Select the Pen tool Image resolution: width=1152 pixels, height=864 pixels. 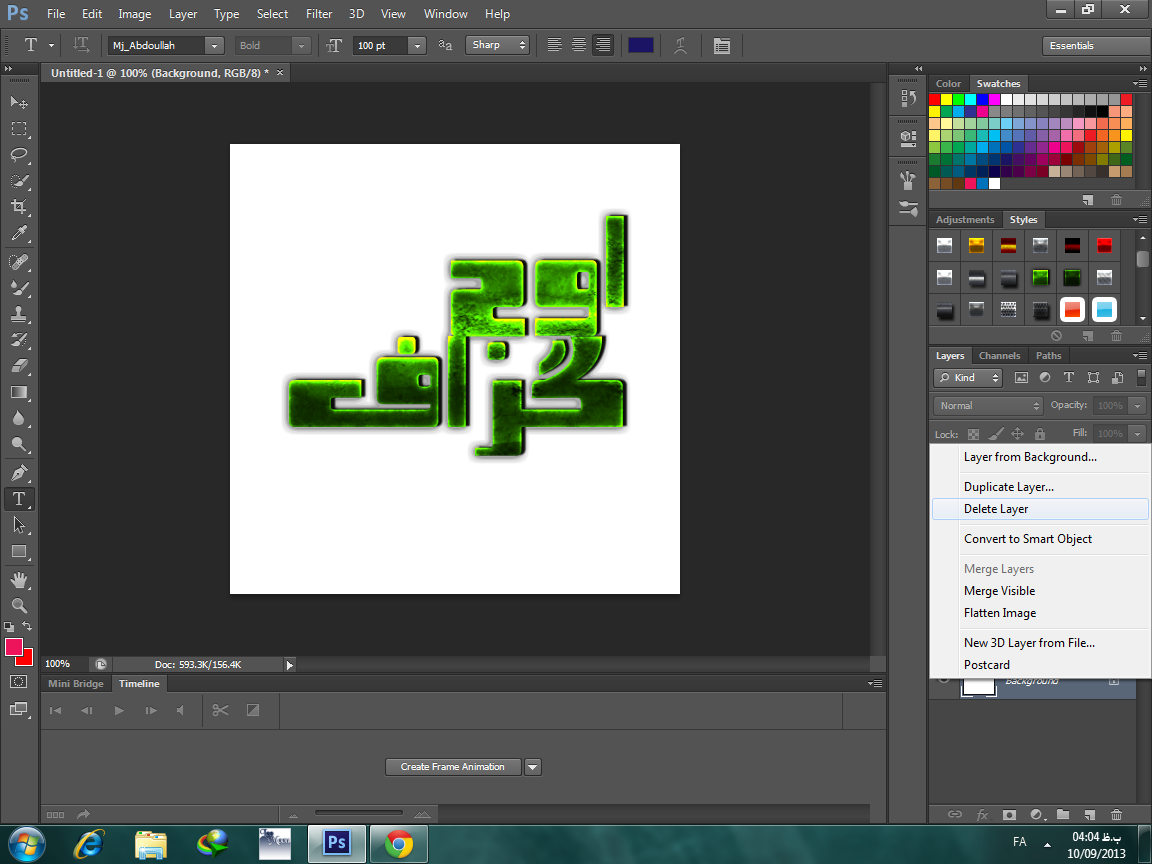tap(19, 472)
